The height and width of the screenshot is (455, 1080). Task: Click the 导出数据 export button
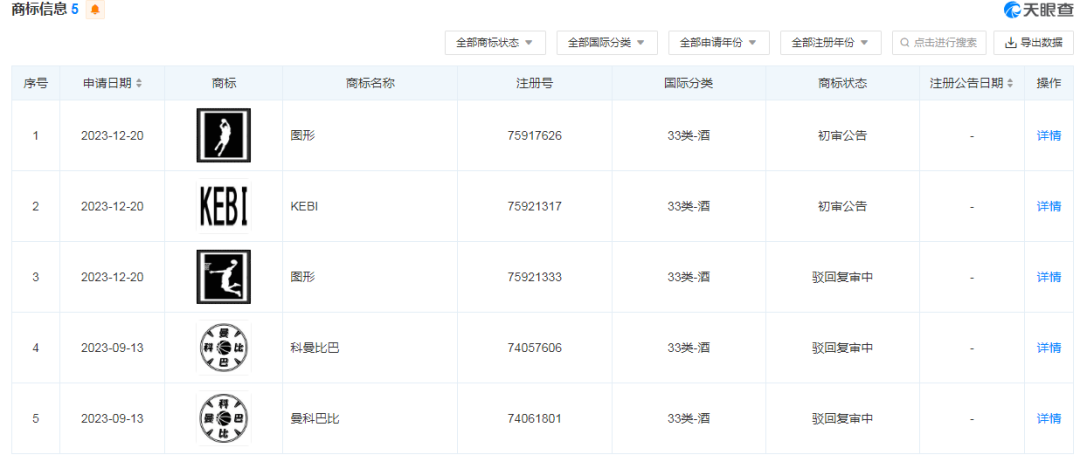(x=1034, y=43)
